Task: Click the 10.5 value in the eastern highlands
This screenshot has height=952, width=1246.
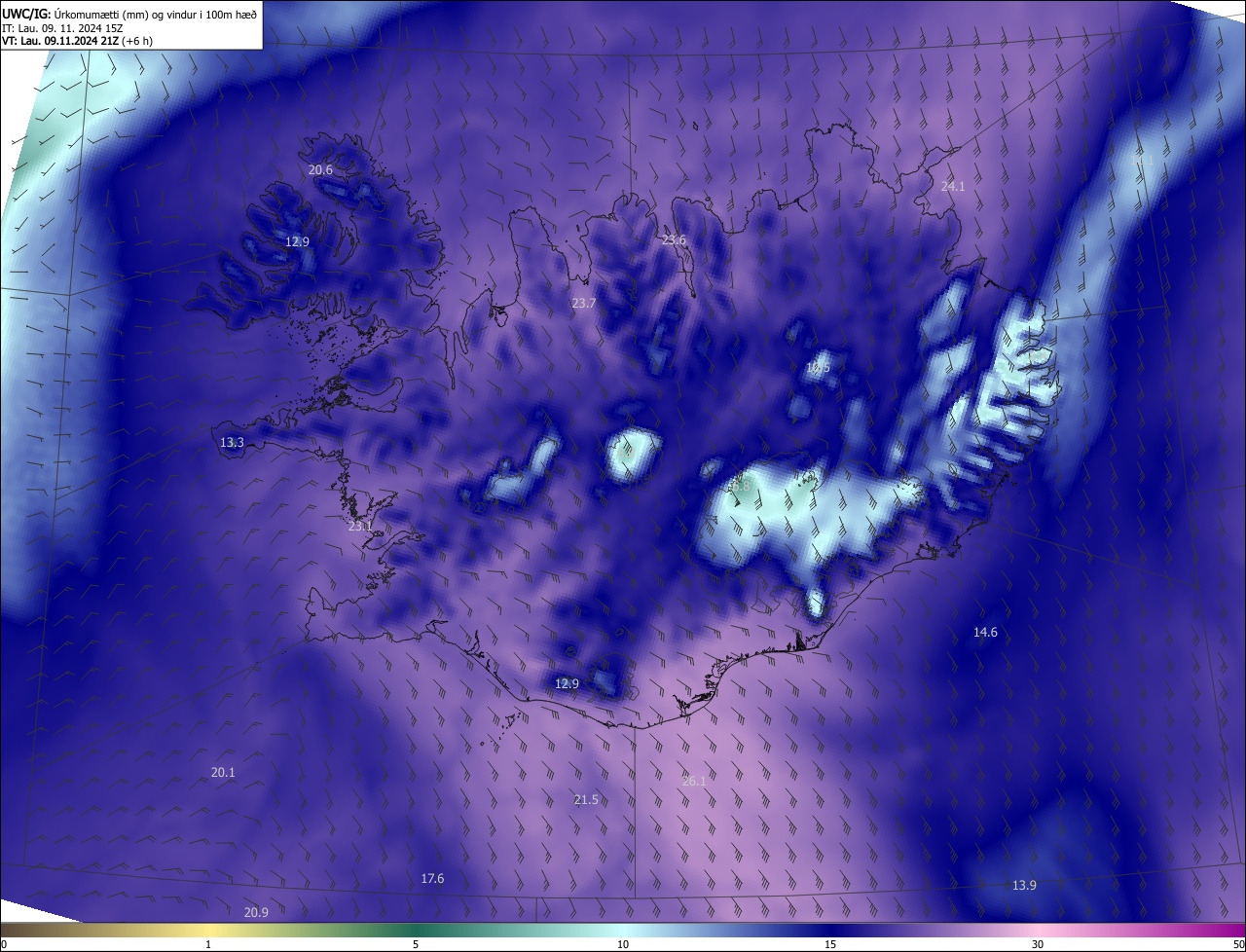Action: [819, 368]
